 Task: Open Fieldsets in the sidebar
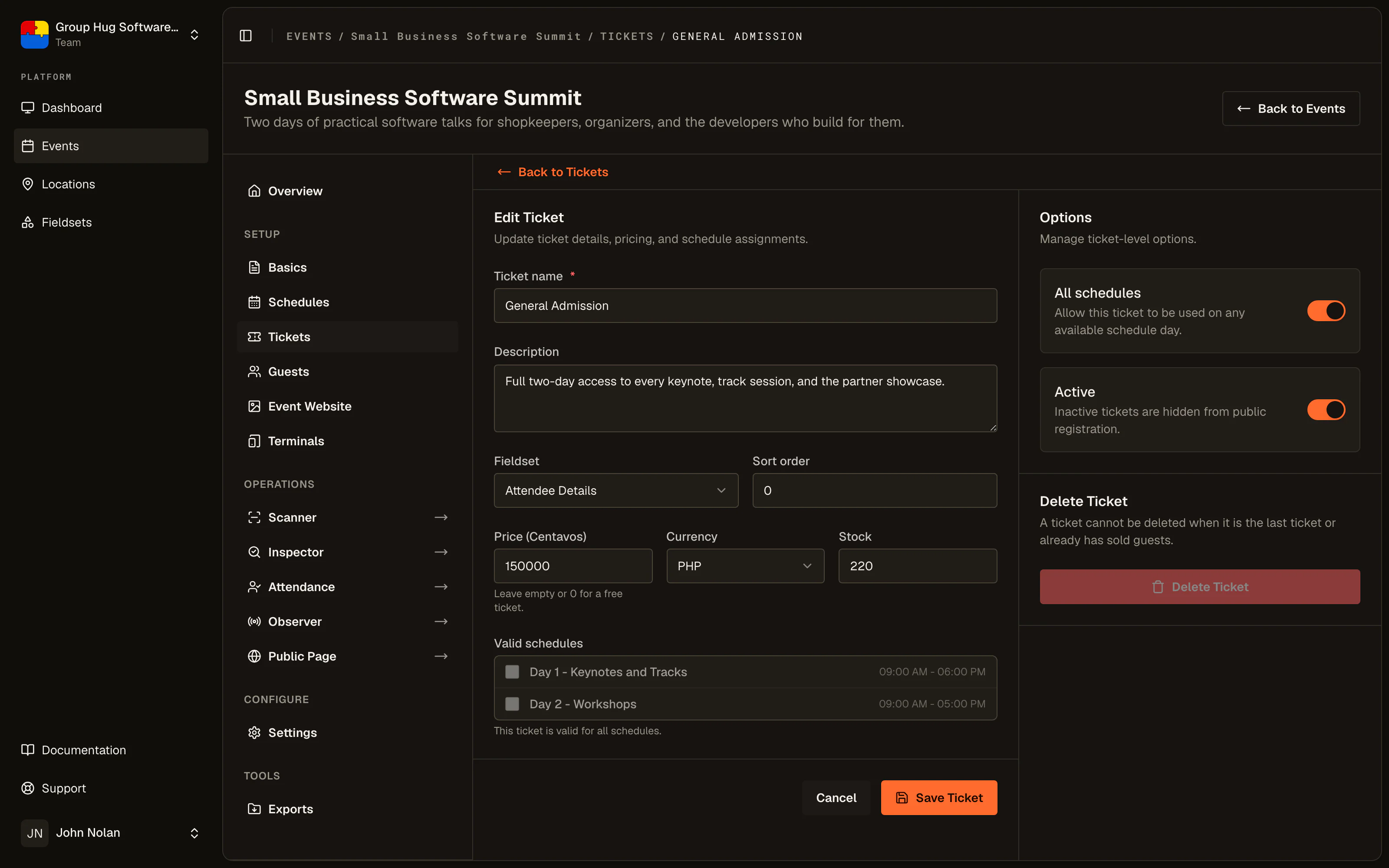[111, 222]
